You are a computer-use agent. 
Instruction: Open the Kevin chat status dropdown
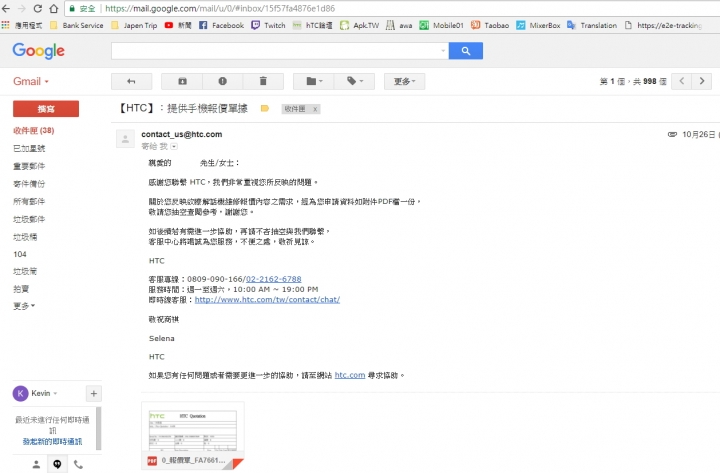tap(56, 394)
